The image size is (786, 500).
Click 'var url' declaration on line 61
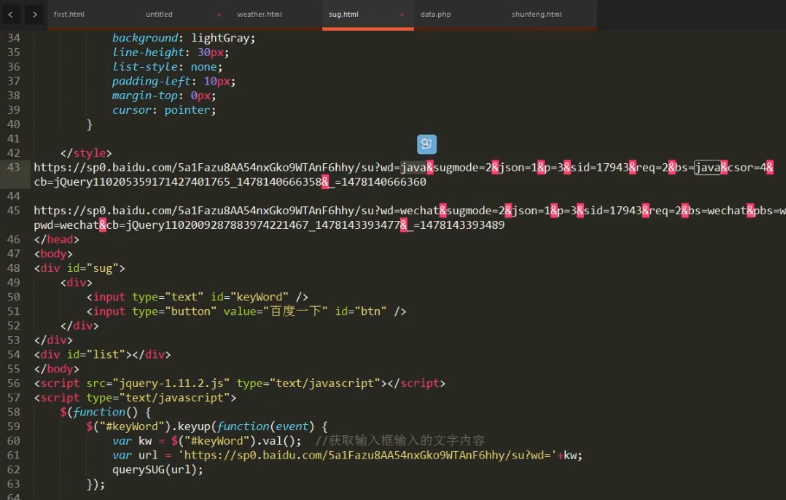coord(135,455)
